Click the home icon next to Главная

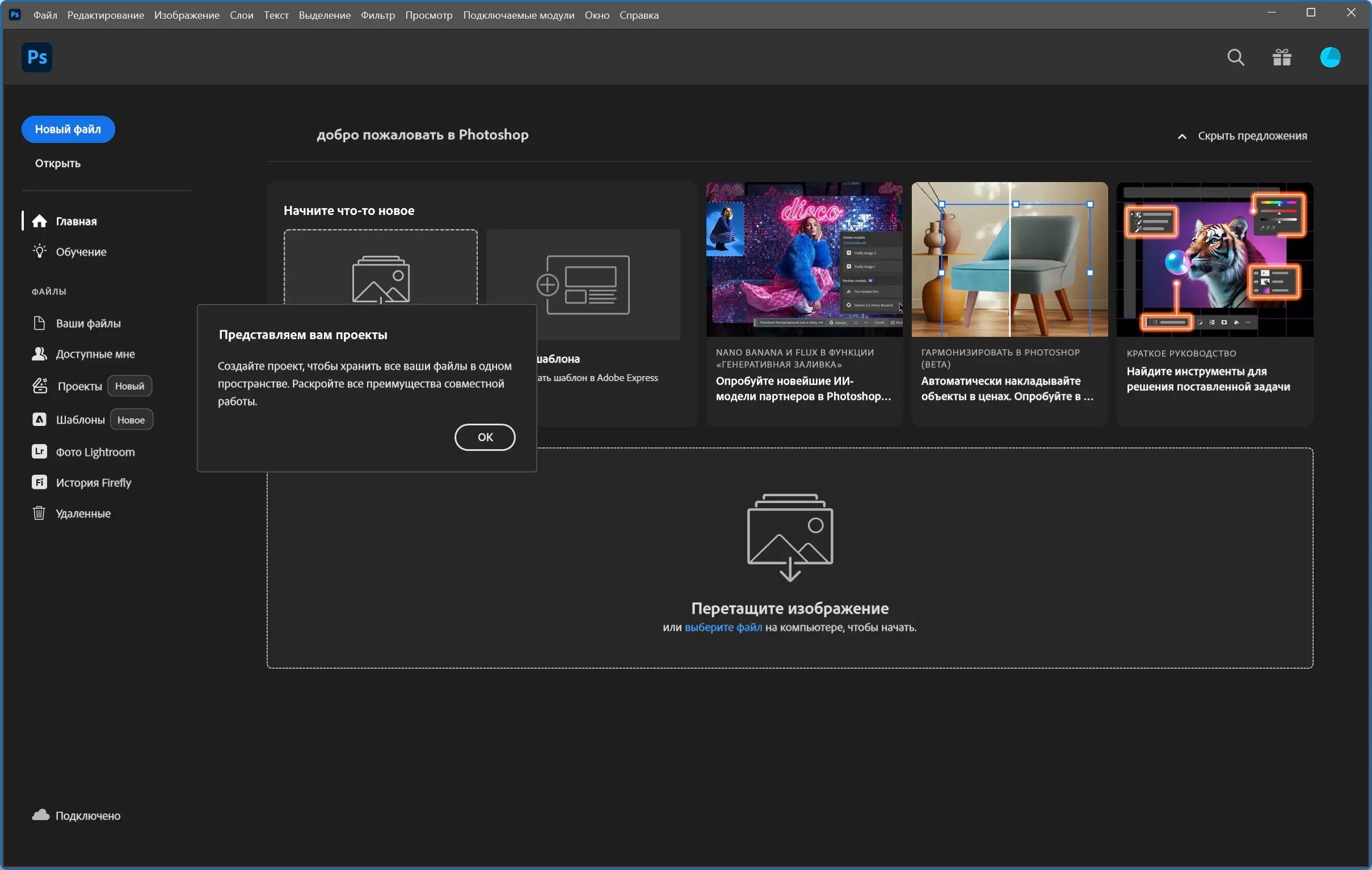click(x=39, y=221)
